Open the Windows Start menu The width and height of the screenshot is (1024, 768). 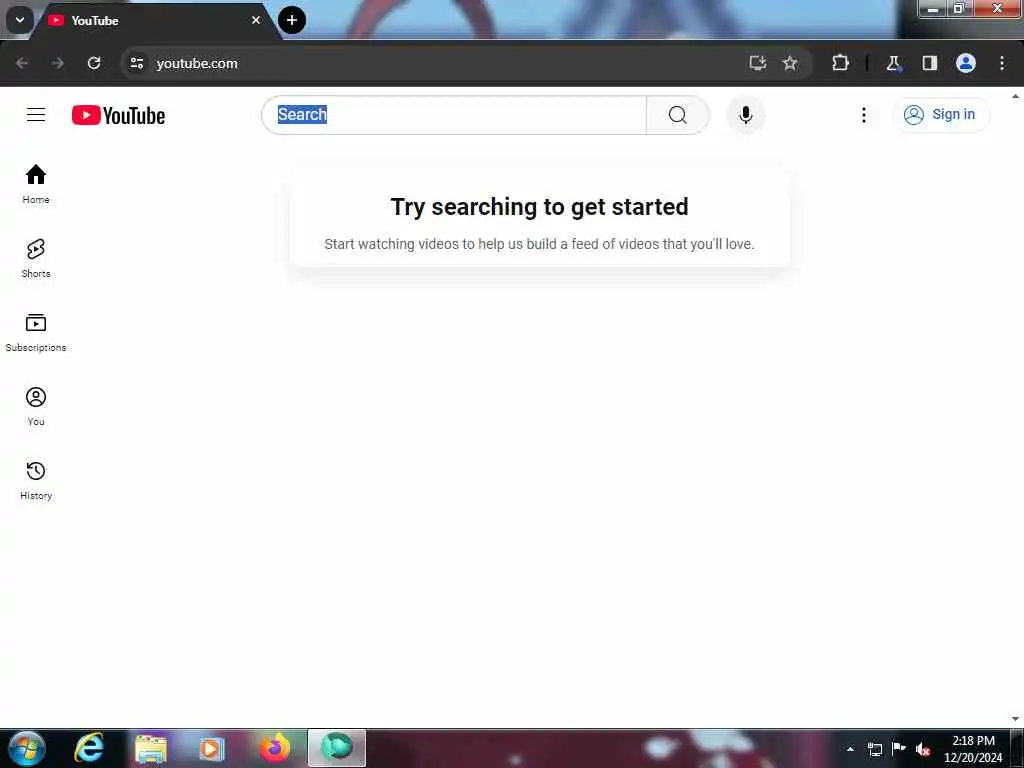(26, 748)
